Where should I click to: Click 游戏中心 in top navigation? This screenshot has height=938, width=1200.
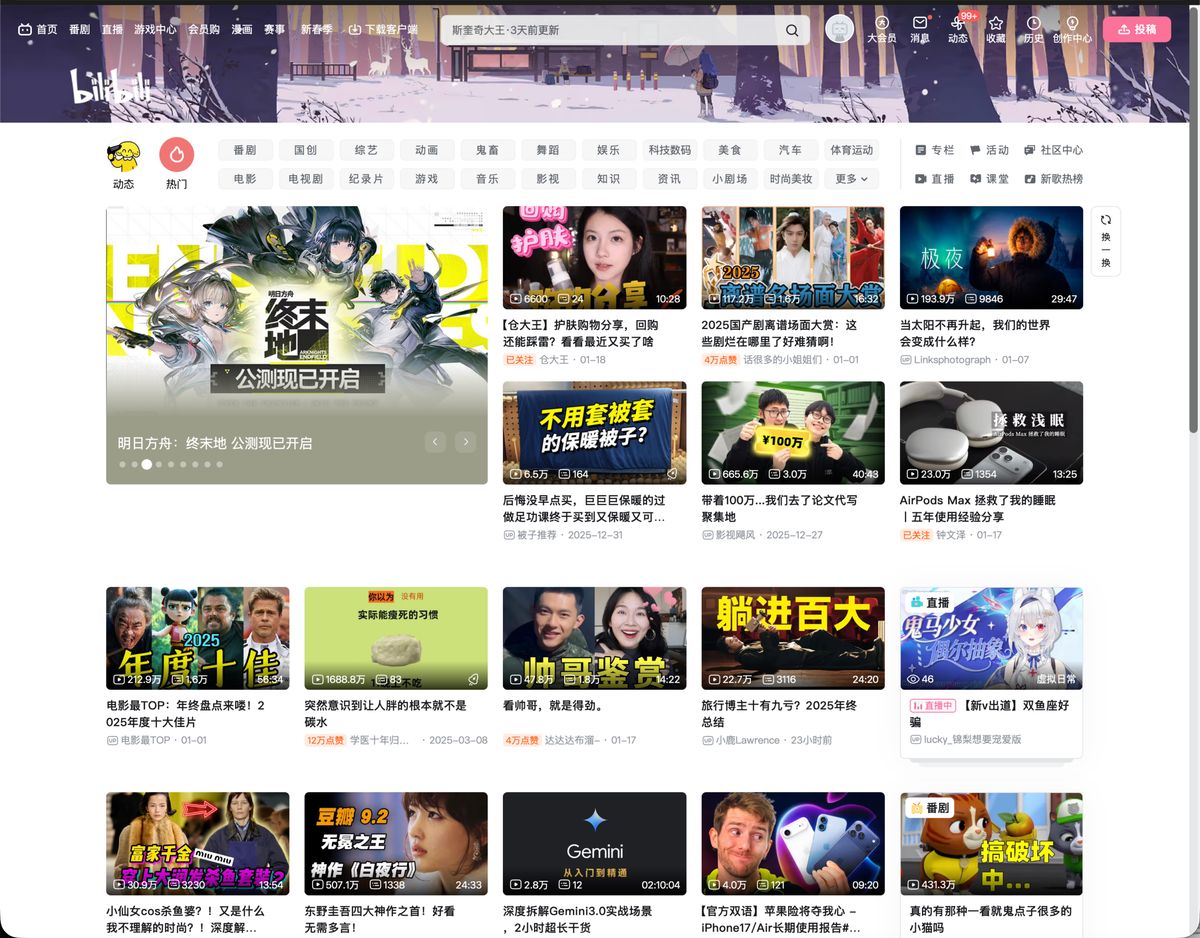click(155, 30)
